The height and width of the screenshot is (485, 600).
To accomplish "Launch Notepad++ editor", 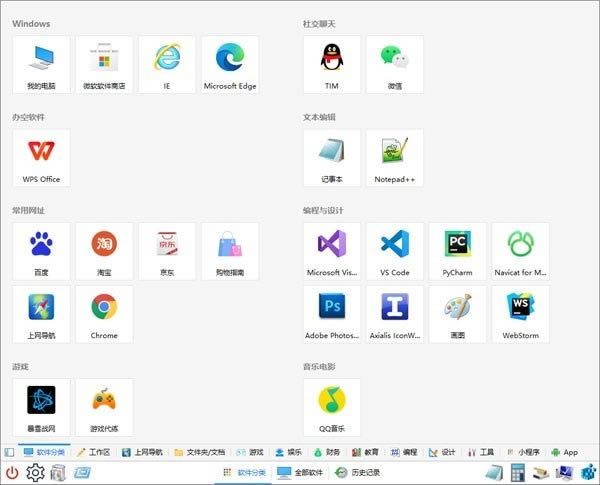I will point(394,158).
